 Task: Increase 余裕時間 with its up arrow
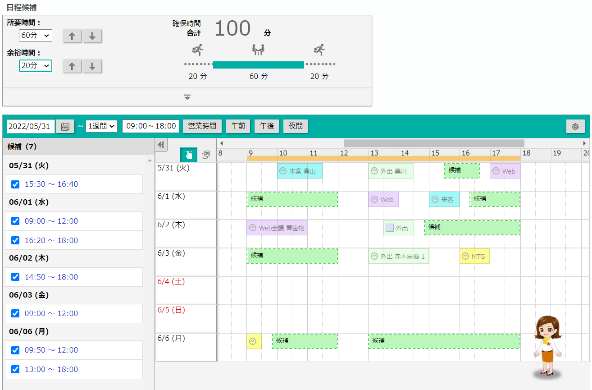[72, 66]
